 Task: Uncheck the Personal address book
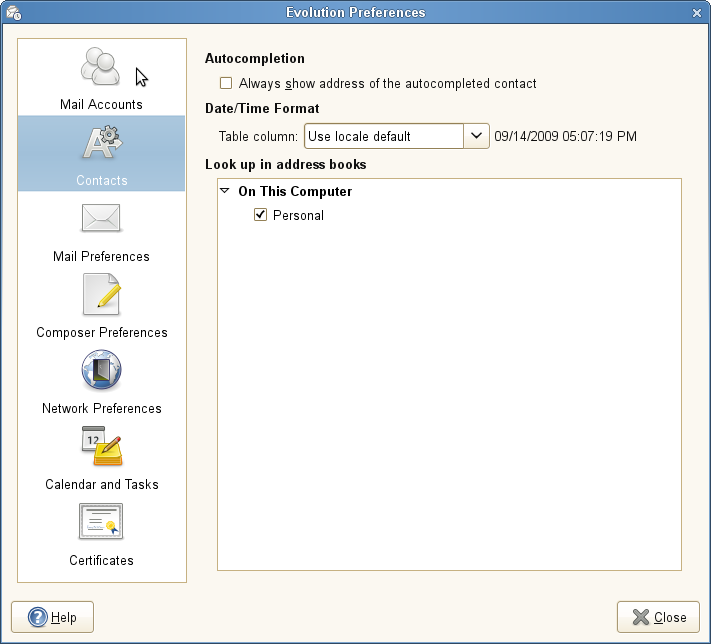click(x=260, y=215)
